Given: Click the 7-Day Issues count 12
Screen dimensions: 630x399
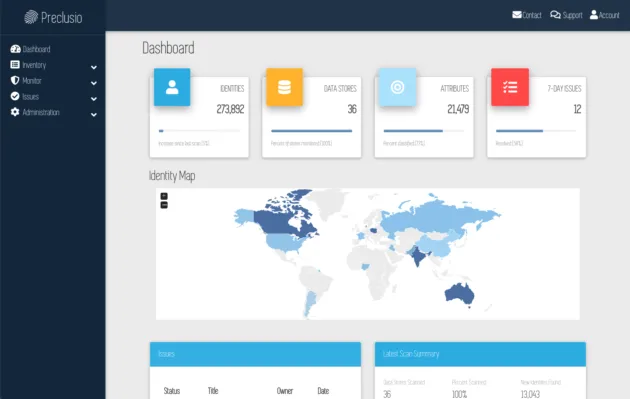Looking at the screenshot, I should (577, 109).
